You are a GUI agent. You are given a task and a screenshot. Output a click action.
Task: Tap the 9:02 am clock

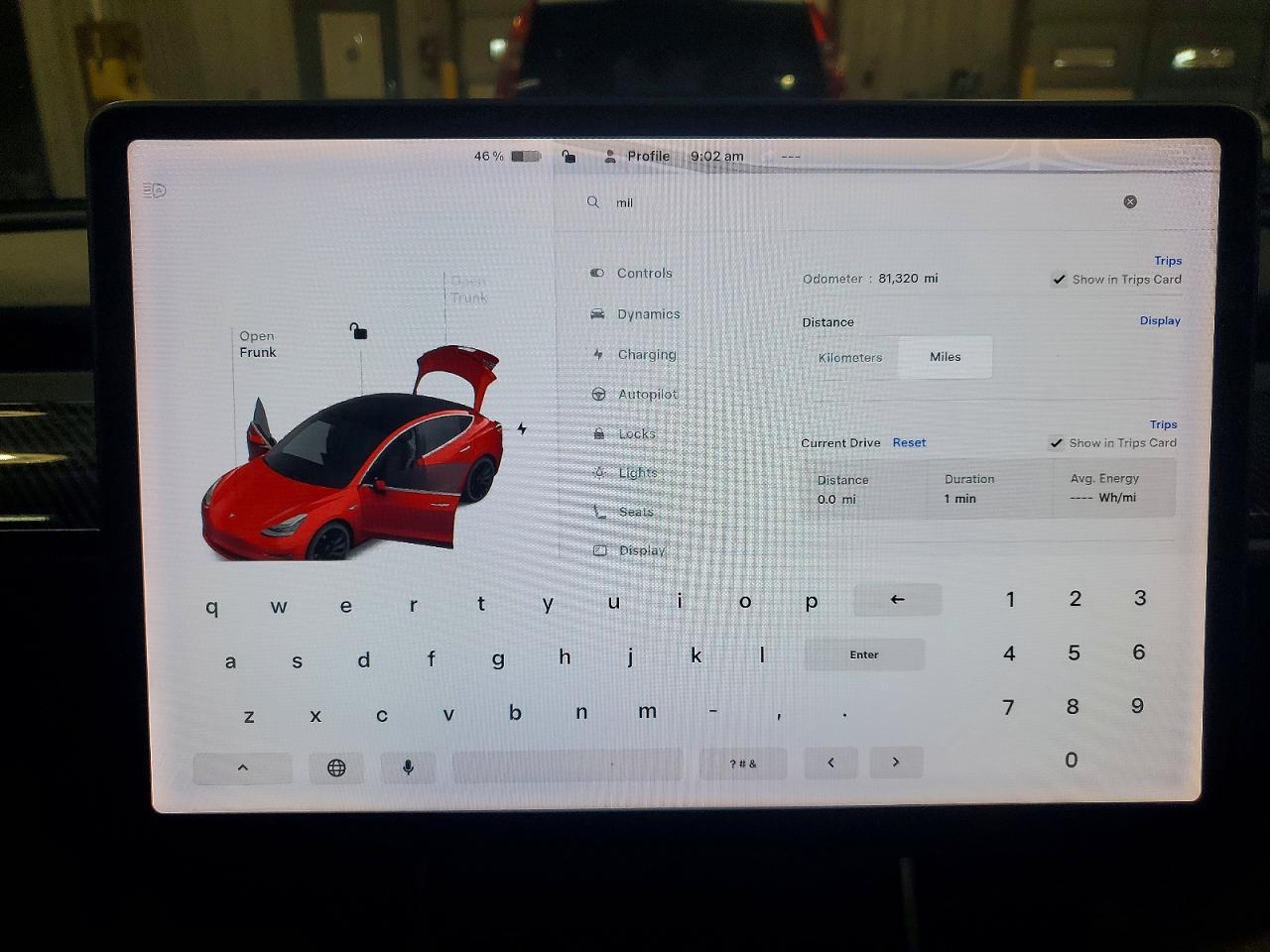click(716, 157)
